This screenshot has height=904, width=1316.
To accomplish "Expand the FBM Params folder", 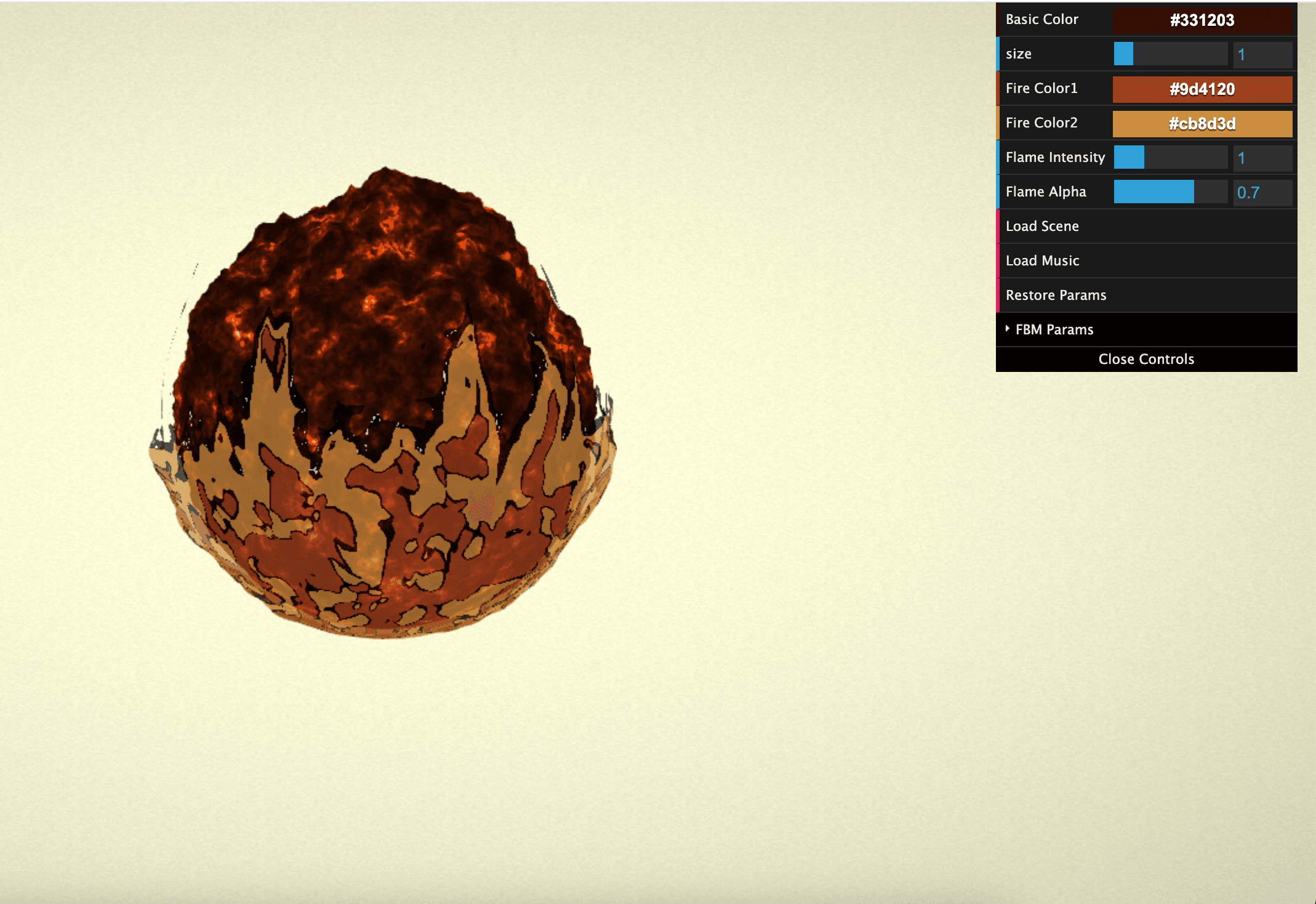I will 1147,329.
